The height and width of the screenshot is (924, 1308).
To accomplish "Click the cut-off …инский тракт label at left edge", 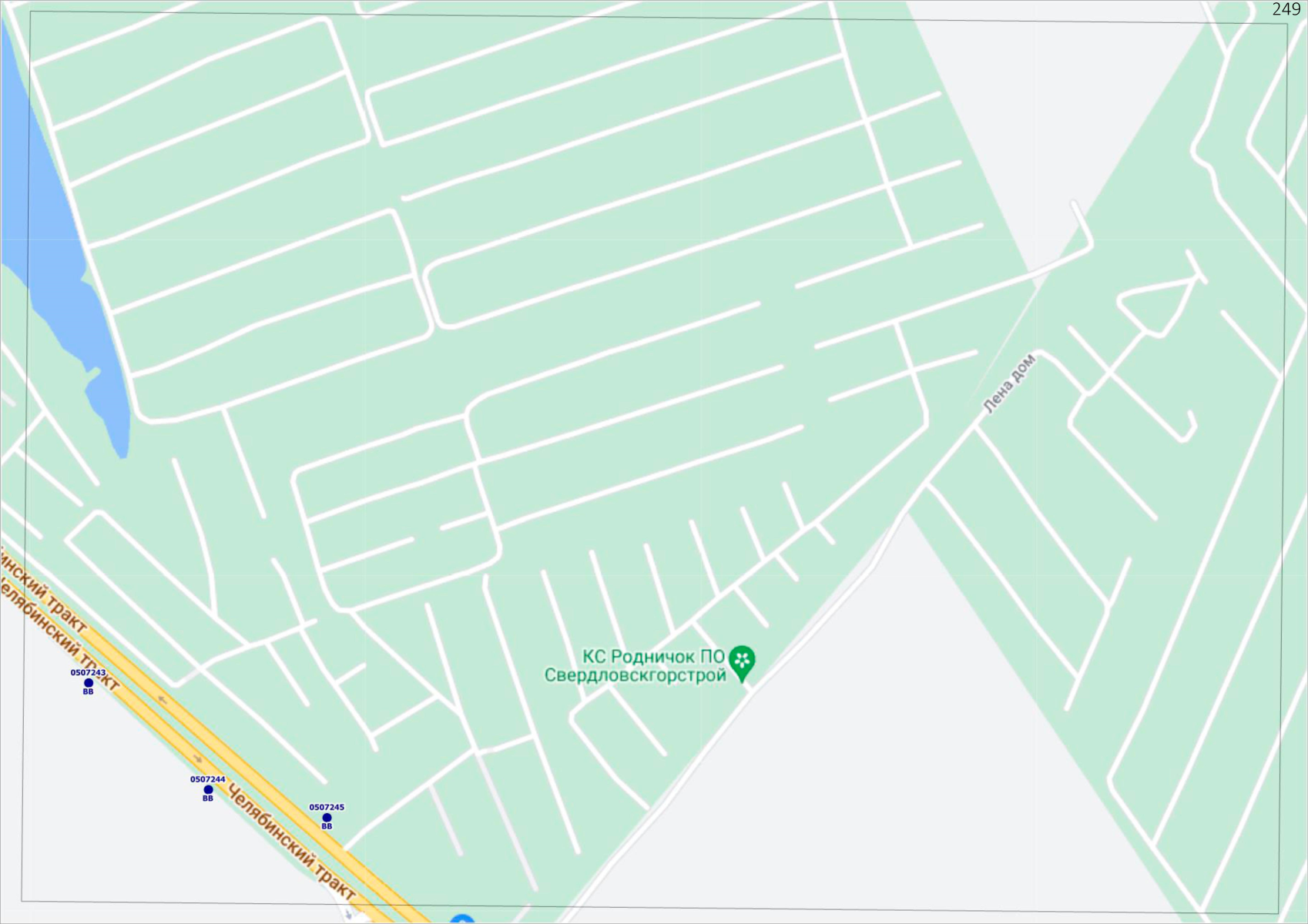I will coord(44,589).
